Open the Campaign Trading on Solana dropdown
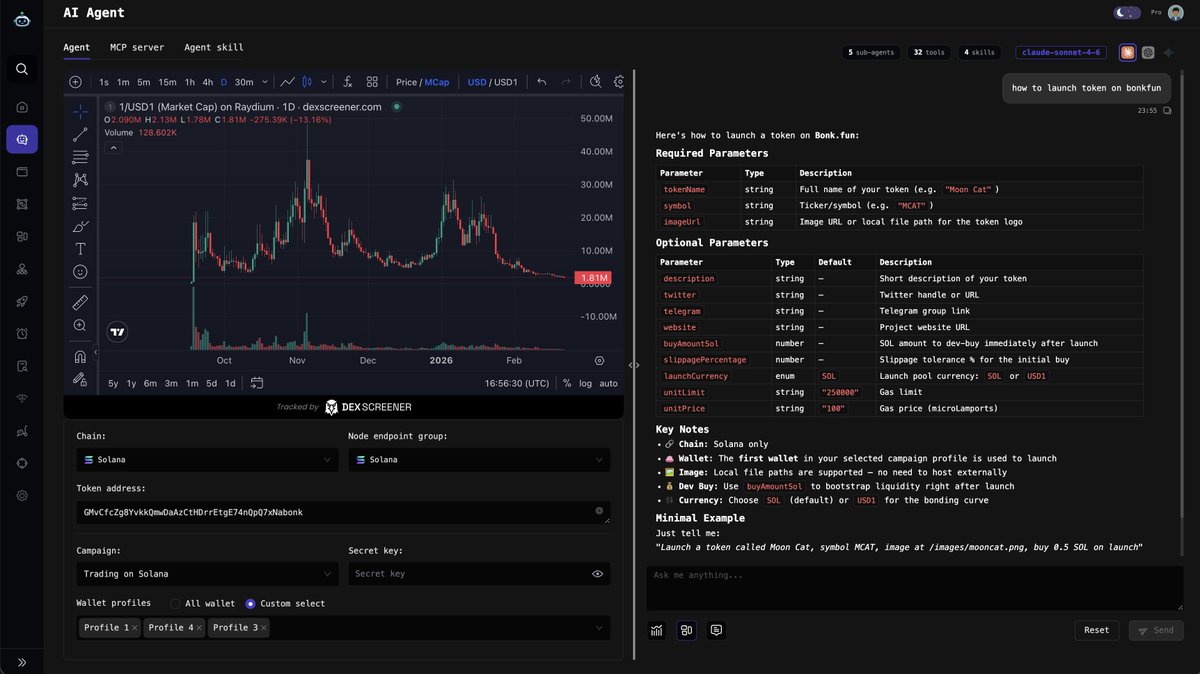The image size is (1200, 674). click(x=207, y=574)
